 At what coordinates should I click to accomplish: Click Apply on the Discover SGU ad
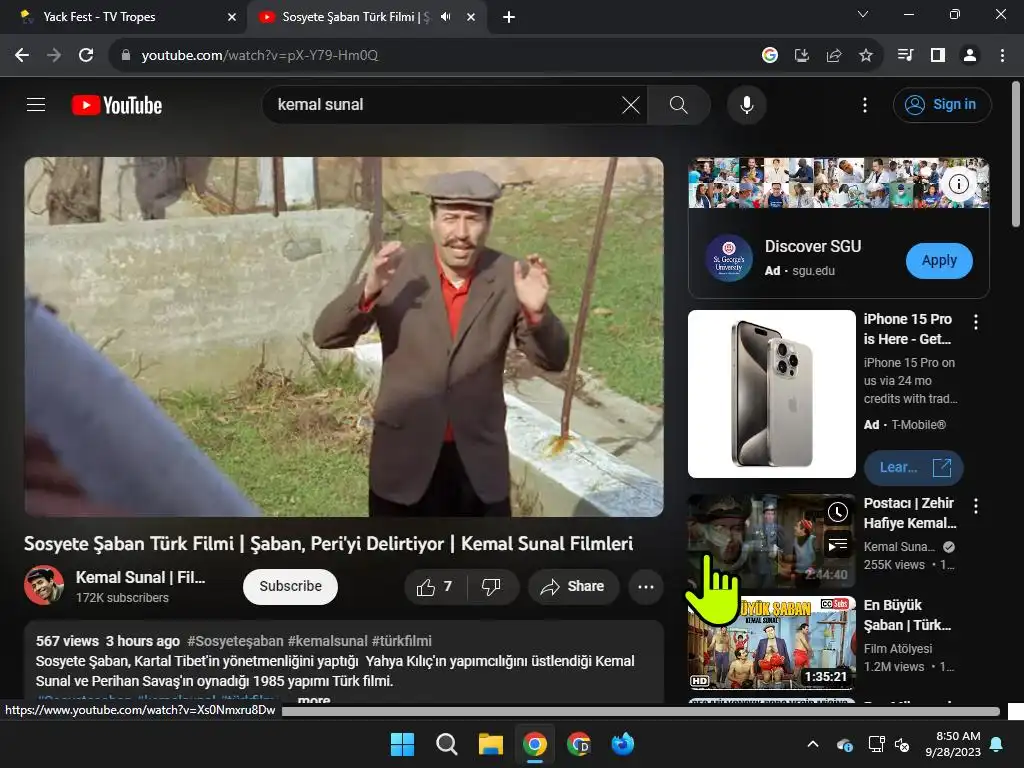tap(939, 261)
